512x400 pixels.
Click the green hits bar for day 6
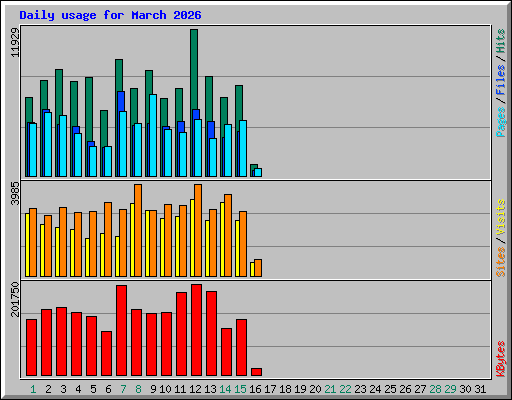pos(104,129)
